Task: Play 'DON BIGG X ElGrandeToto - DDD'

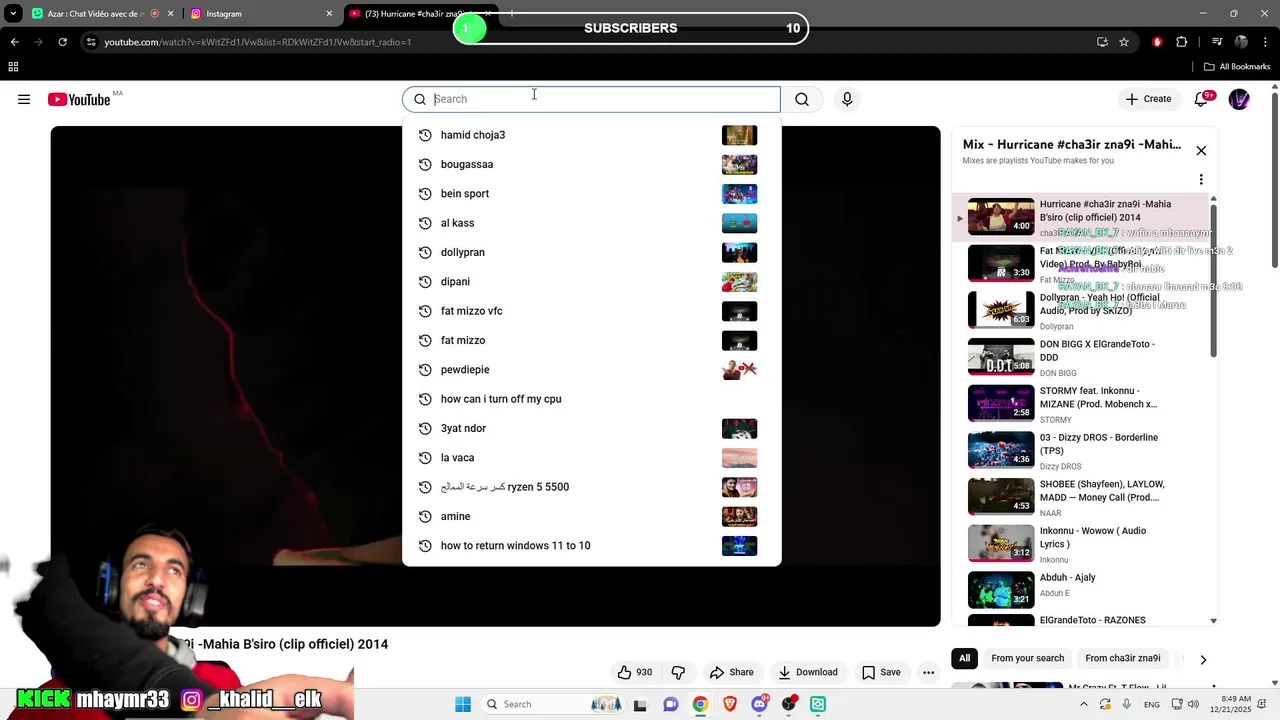Action: point(1080,358)
